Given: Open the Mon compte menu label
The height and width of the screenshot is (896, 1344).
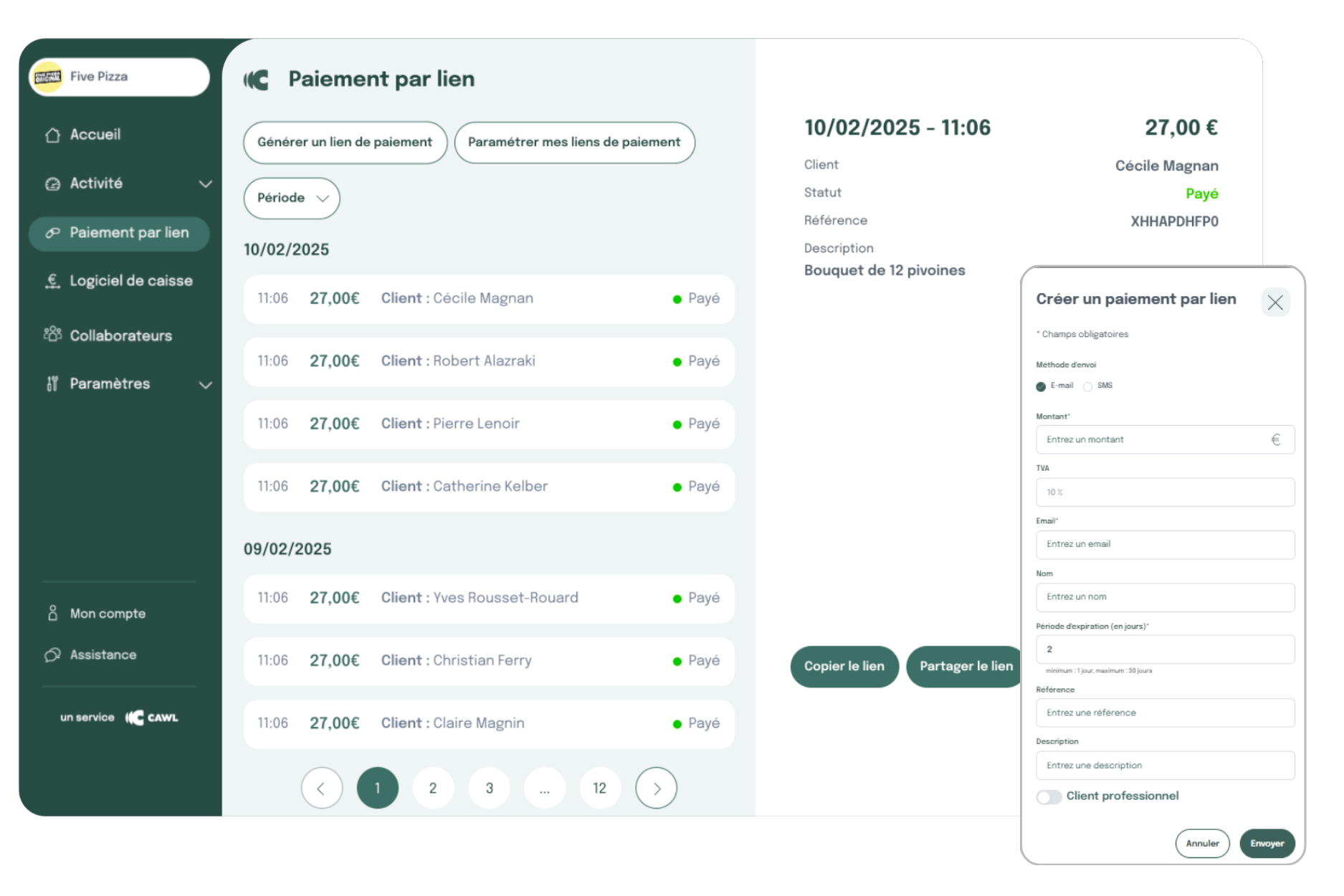Looking at the screenshot, I should click(x=108, y=614).
